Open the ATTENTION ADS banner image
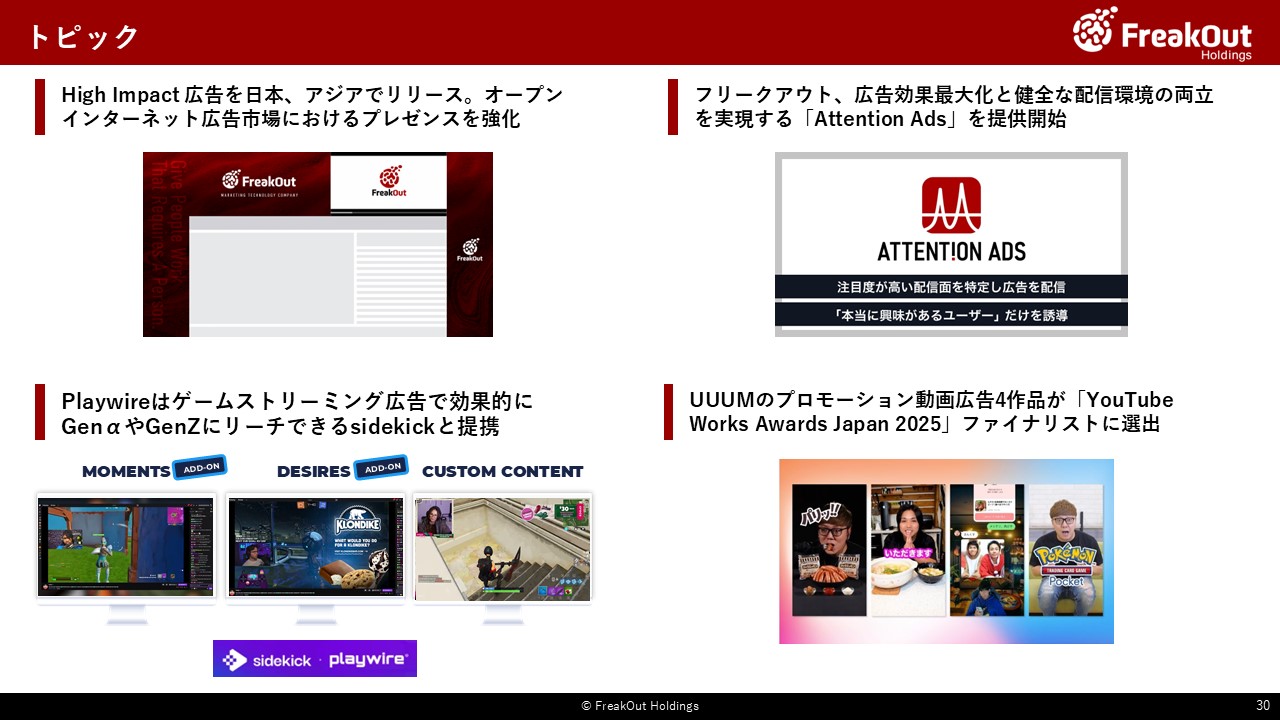 (951, 244)
